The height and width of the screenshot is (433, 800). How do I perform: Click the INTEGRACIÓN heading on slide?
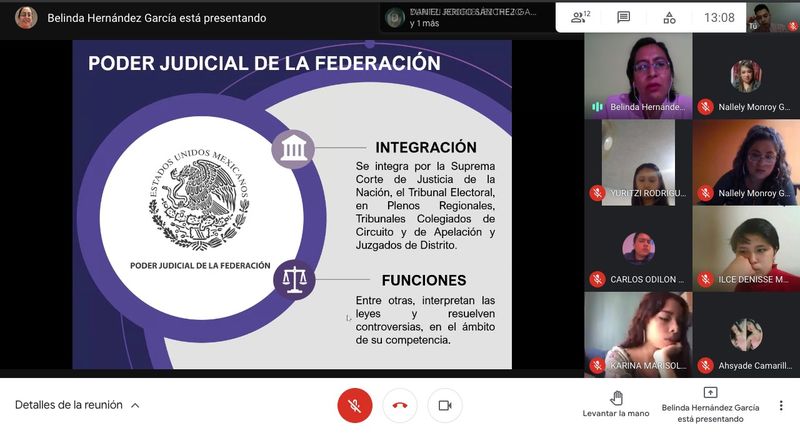[x=426, y=147]
